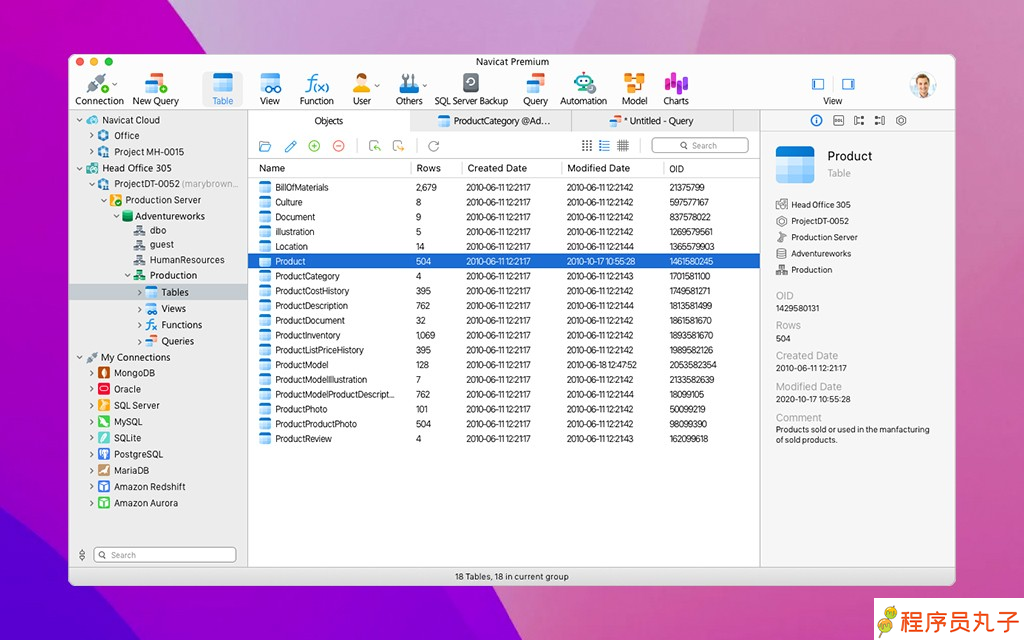This screenshot has height=640, width=1024.
Task: Open the Function toolbar icon
Action: click(x=317, y=85)
